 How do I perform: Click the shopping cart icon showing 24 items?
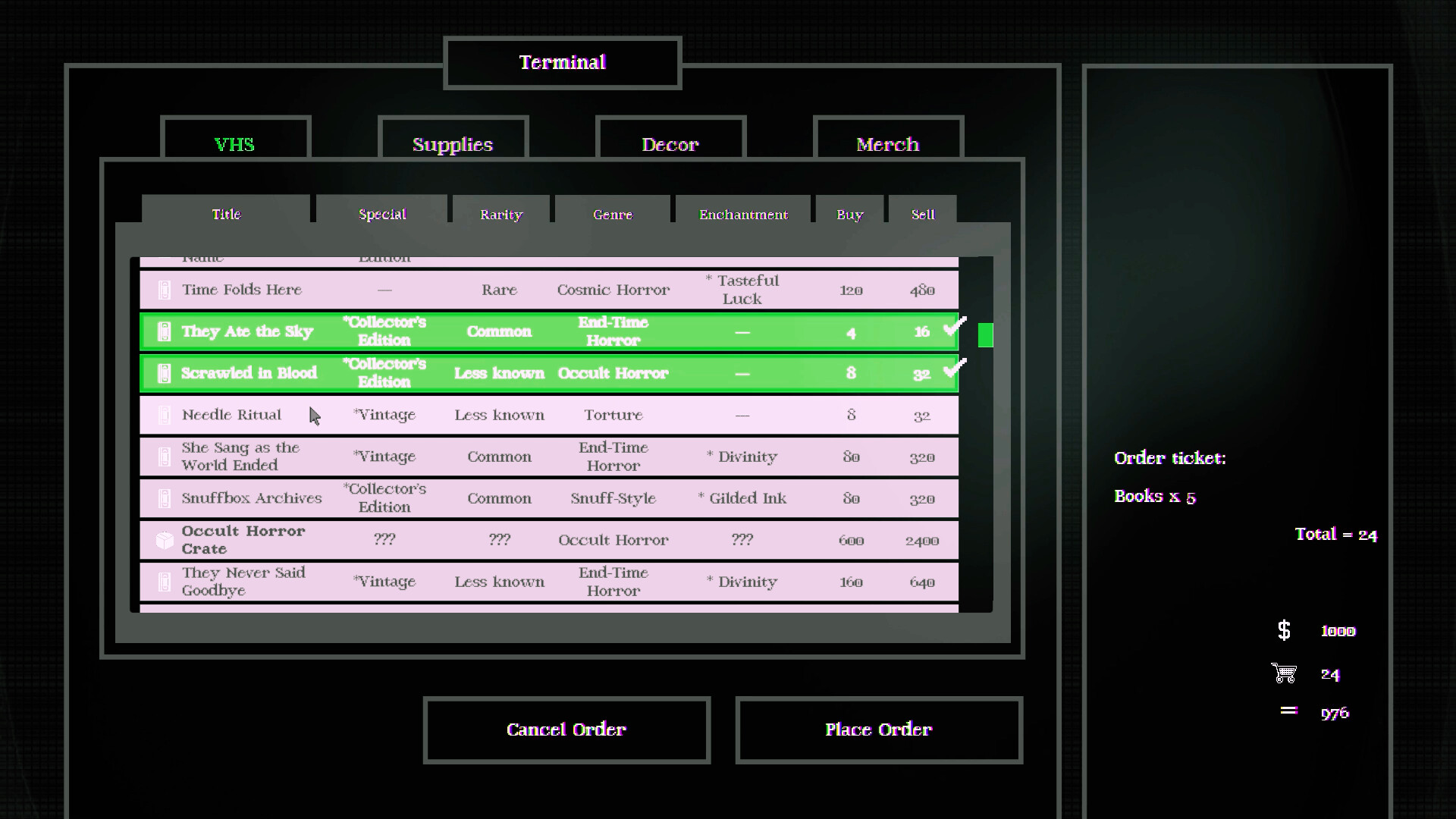point(1285,674)
